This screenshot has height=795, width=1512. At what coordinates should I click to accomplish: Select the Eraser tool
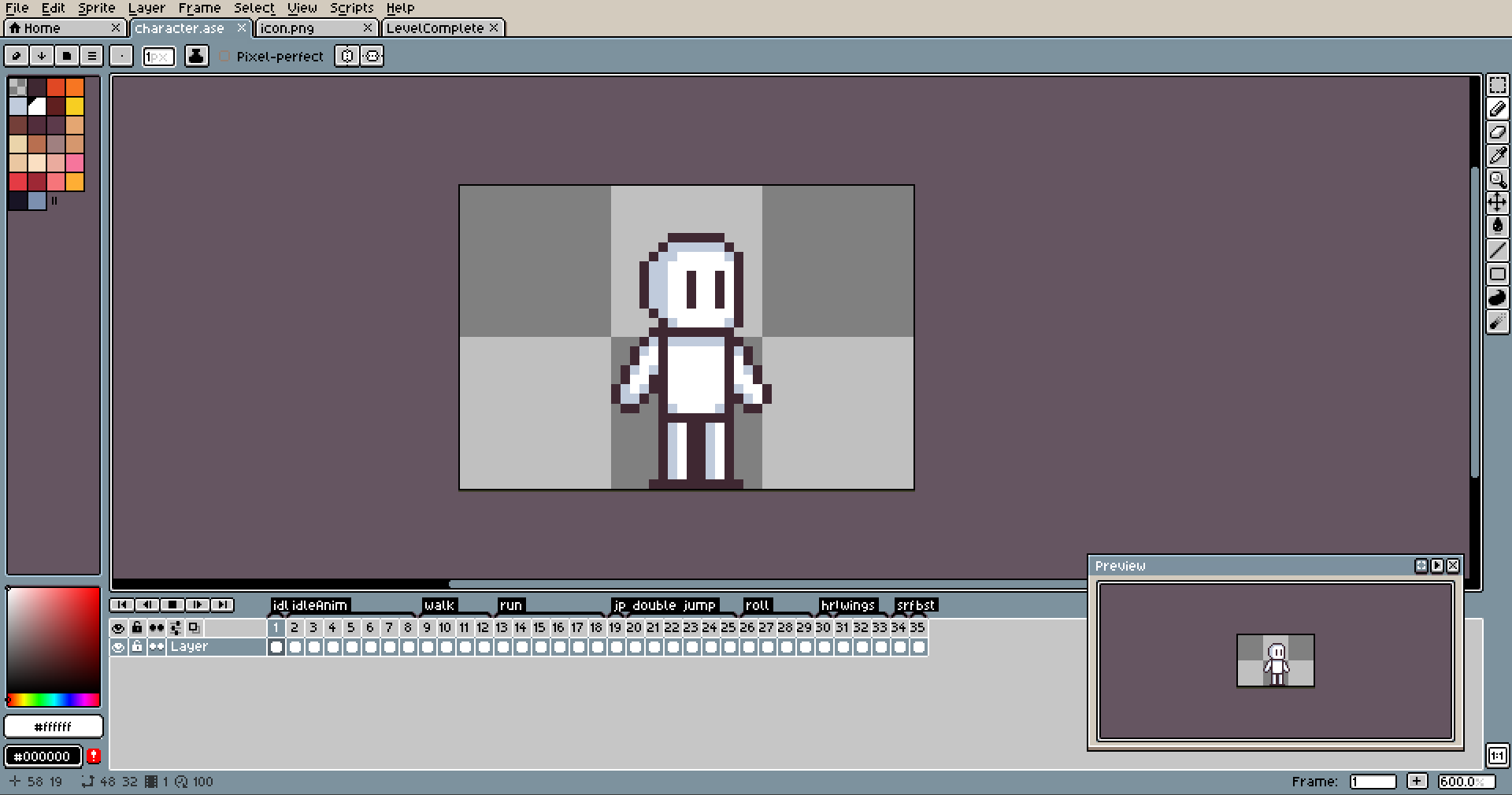click(x=1497, y=132)
